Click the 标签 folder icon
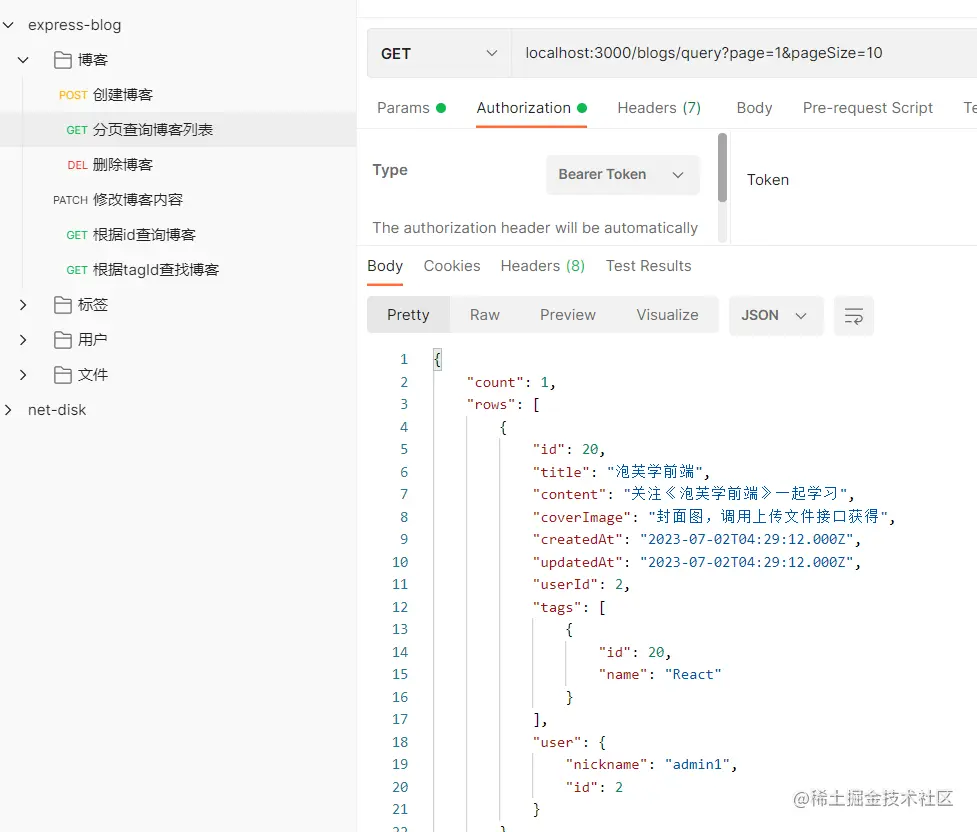977x832 pixels. [x=62, y=305]
